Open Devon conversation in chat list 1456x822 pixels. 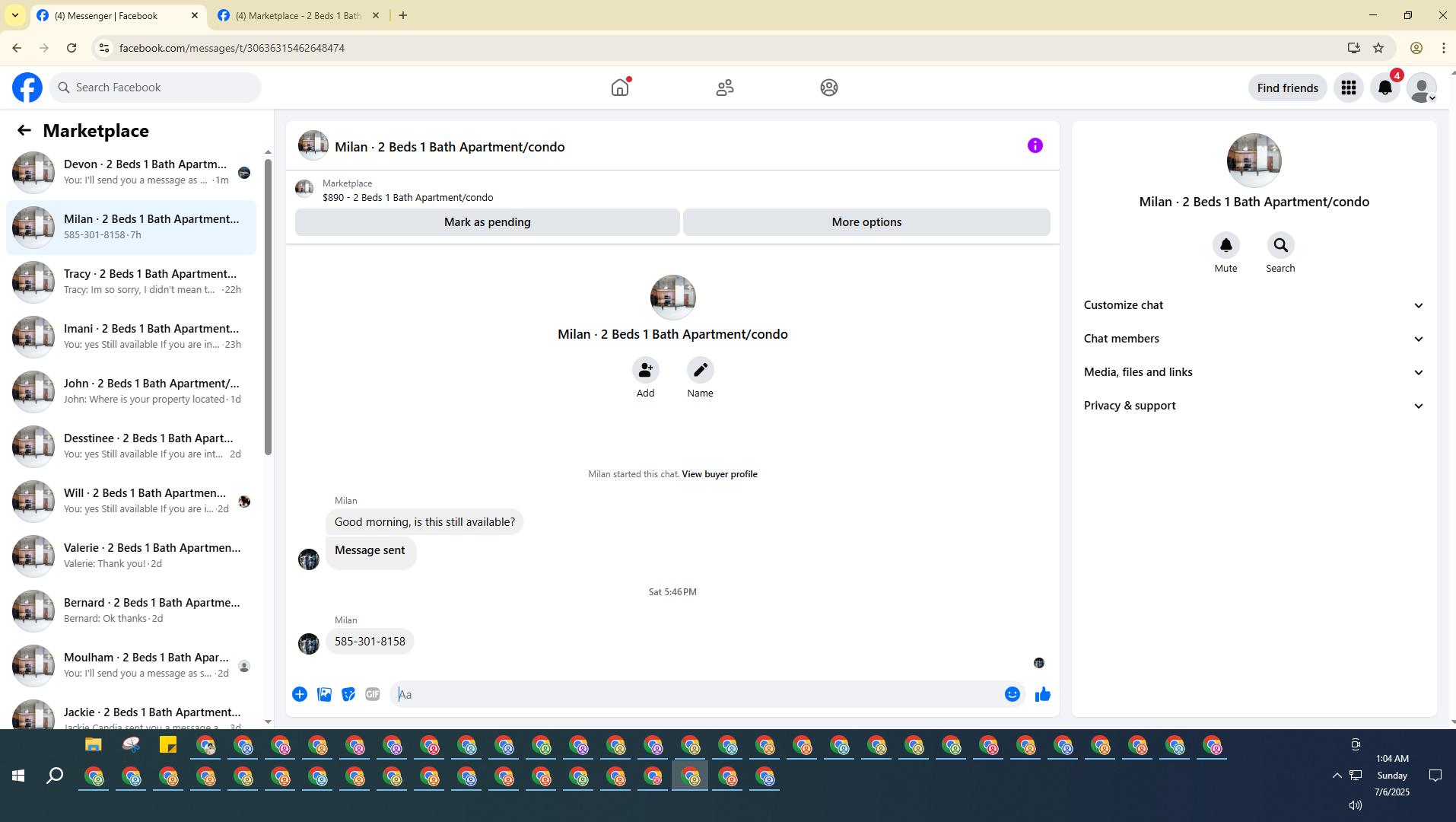[x=131, y=172]
